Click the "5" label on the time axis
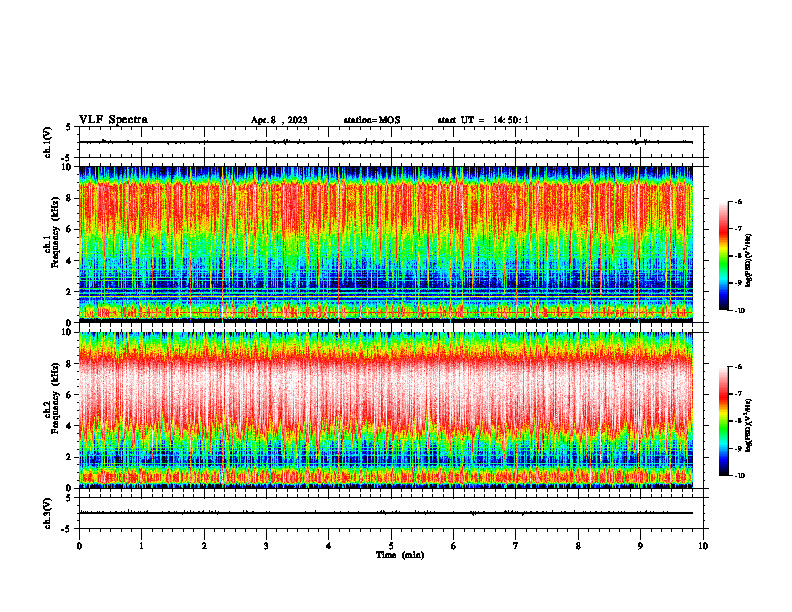Screen dimensions: 792x612 click(x=391, y=546)
